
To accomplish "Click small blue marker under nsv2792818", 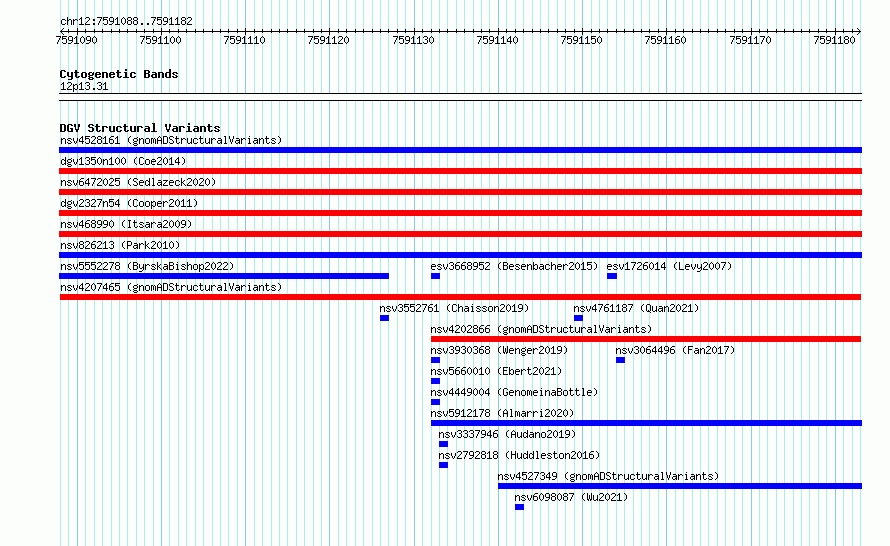I will (x=443, y=465).
